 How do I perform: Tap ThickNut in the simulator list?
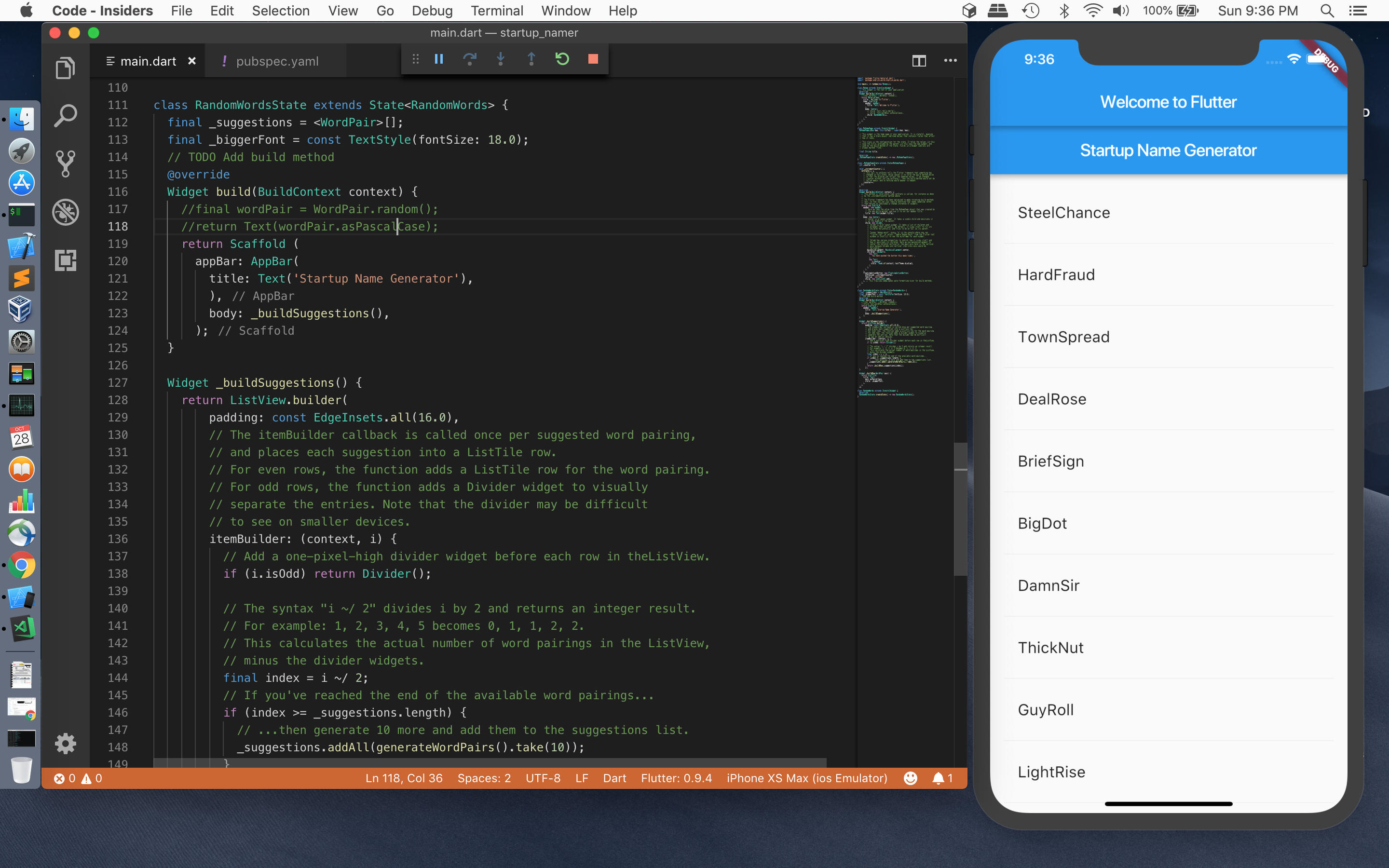pos(1168,647)
